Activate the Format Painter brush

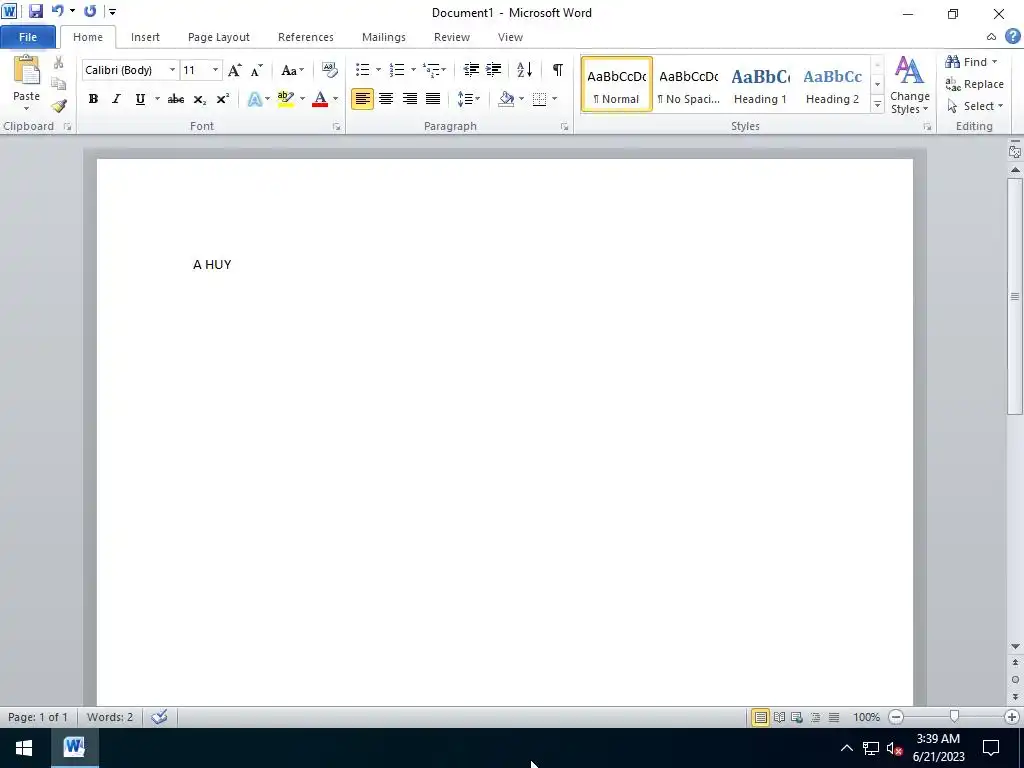coord(59,106)
